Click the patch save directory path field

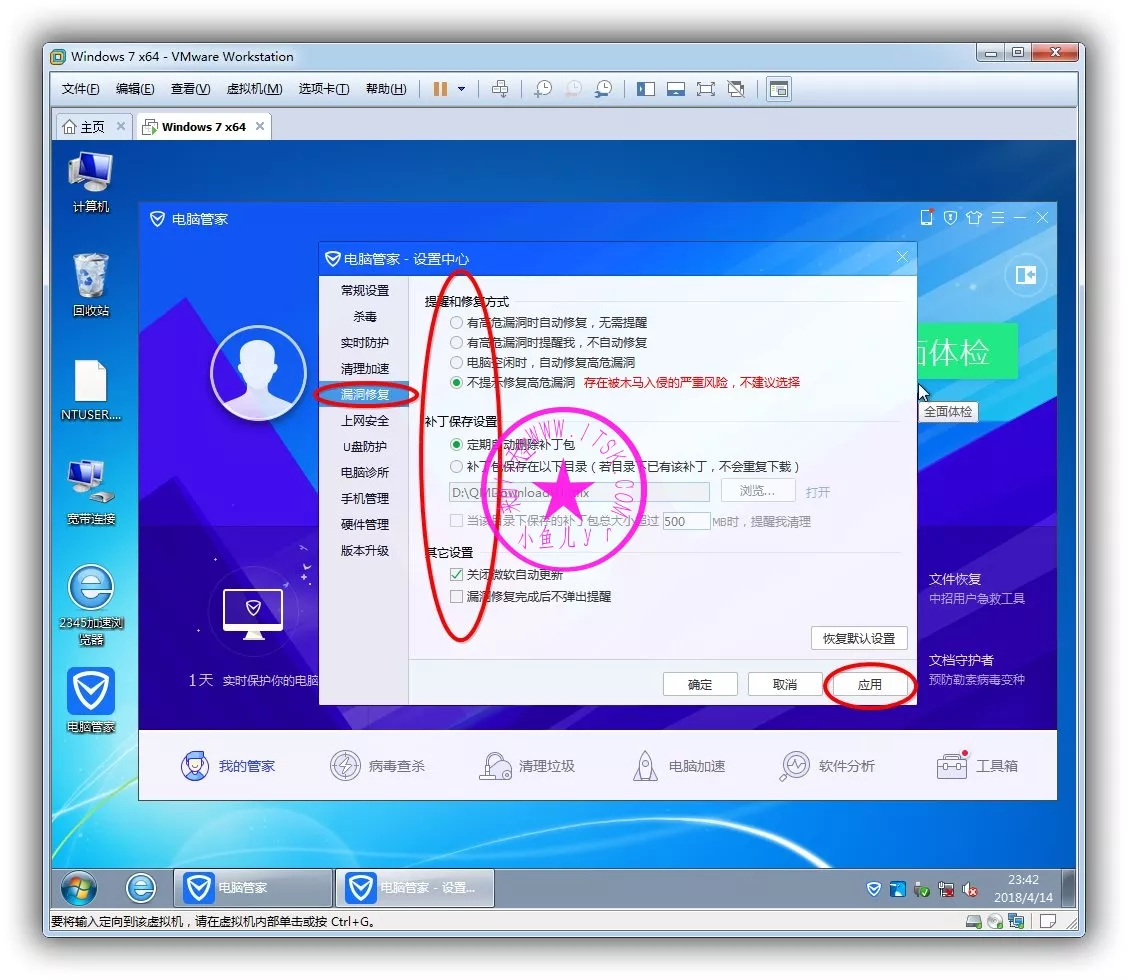580,491
